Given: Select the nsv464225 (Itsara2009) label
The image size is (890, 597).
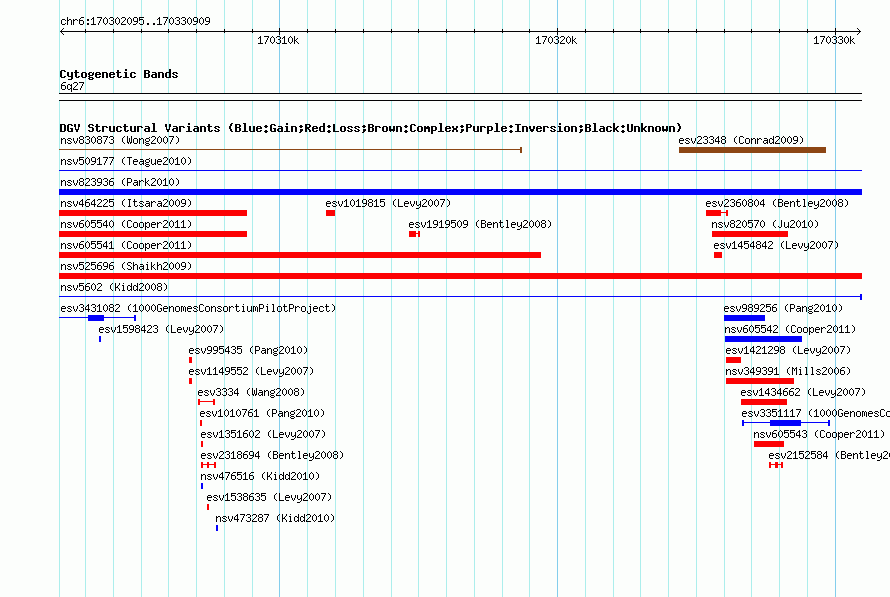Looking at the screenshot, I should click(x=126, y=203).
